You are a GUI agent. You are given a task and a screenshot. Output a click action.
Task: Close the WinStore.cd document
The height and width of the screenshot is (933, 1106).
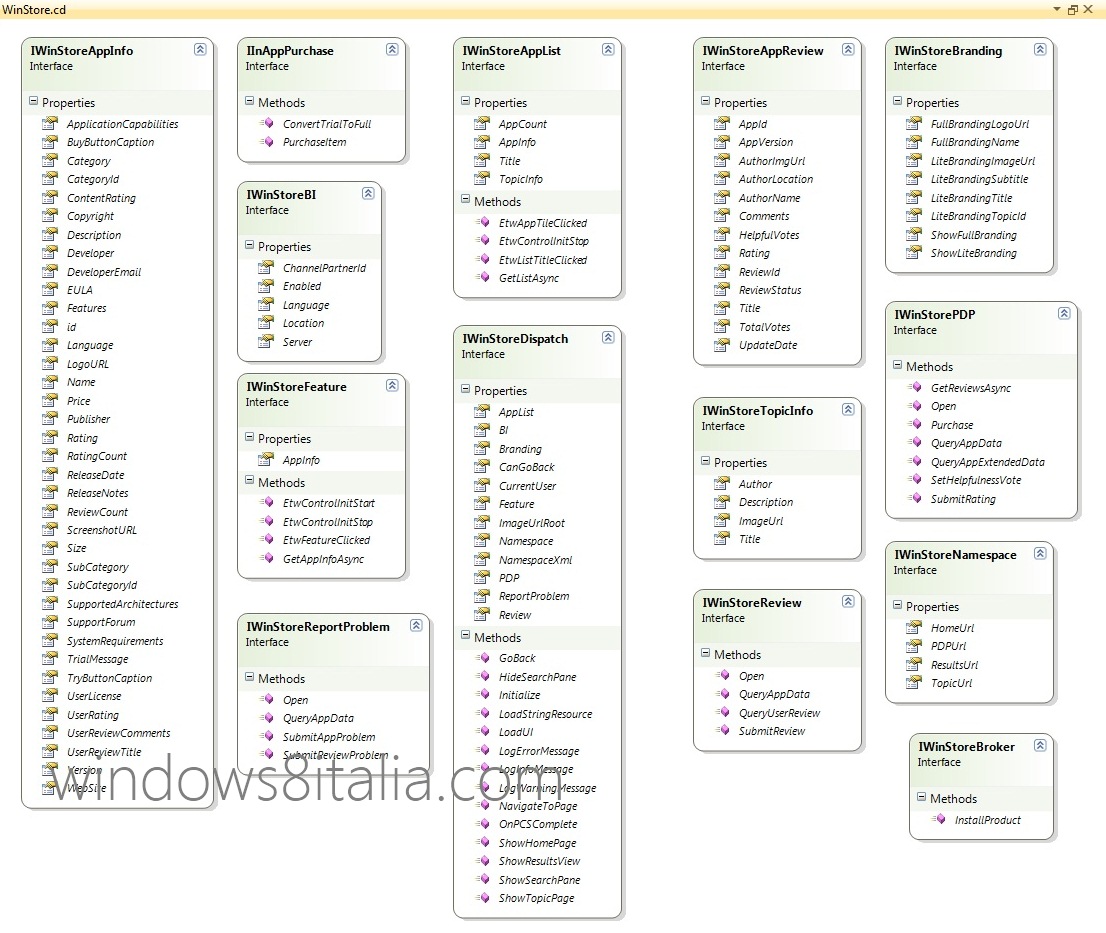[x=1088, y=9]
